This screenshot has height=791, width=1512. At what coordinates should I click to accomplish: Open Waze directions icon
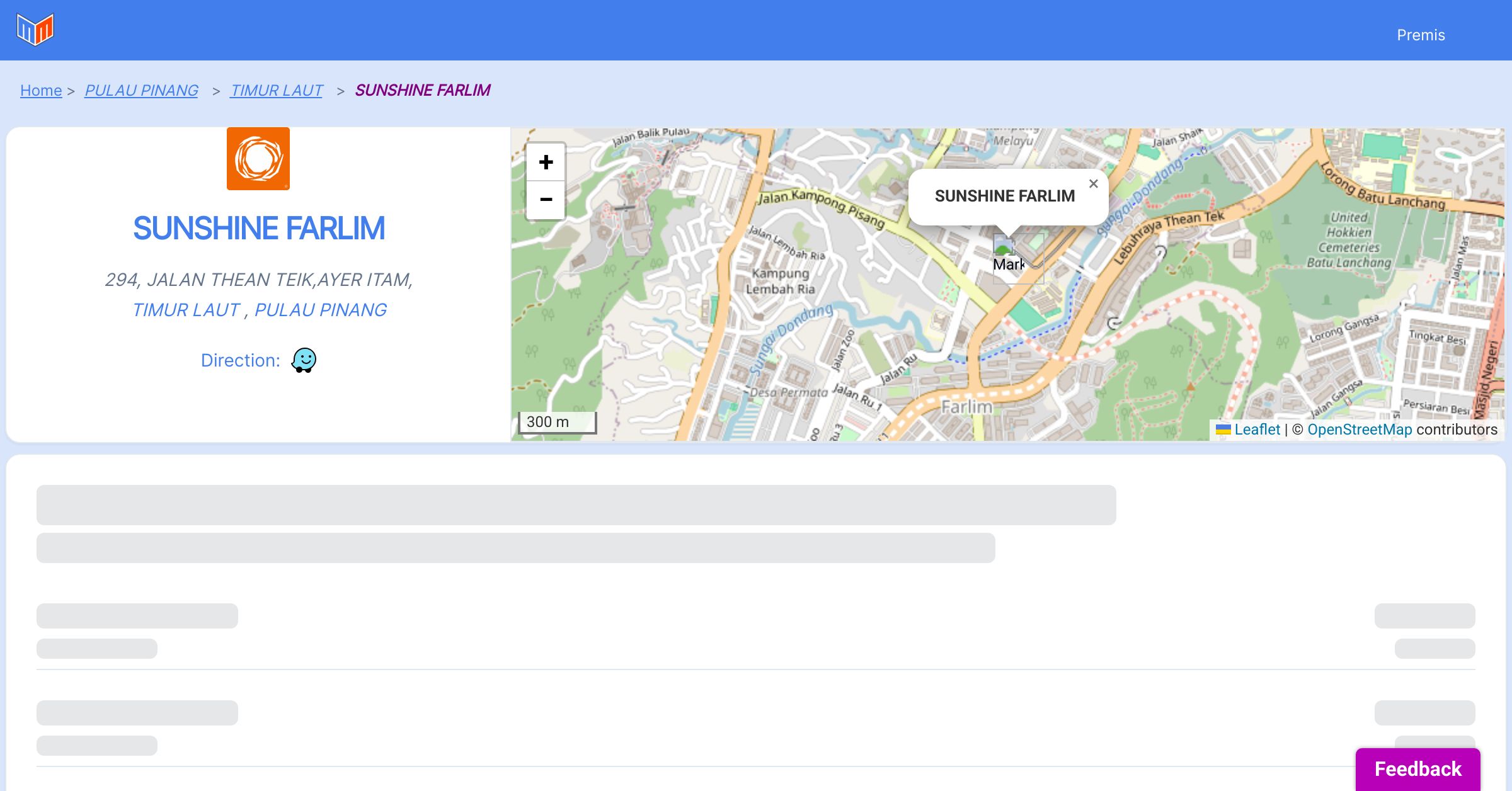304,361
